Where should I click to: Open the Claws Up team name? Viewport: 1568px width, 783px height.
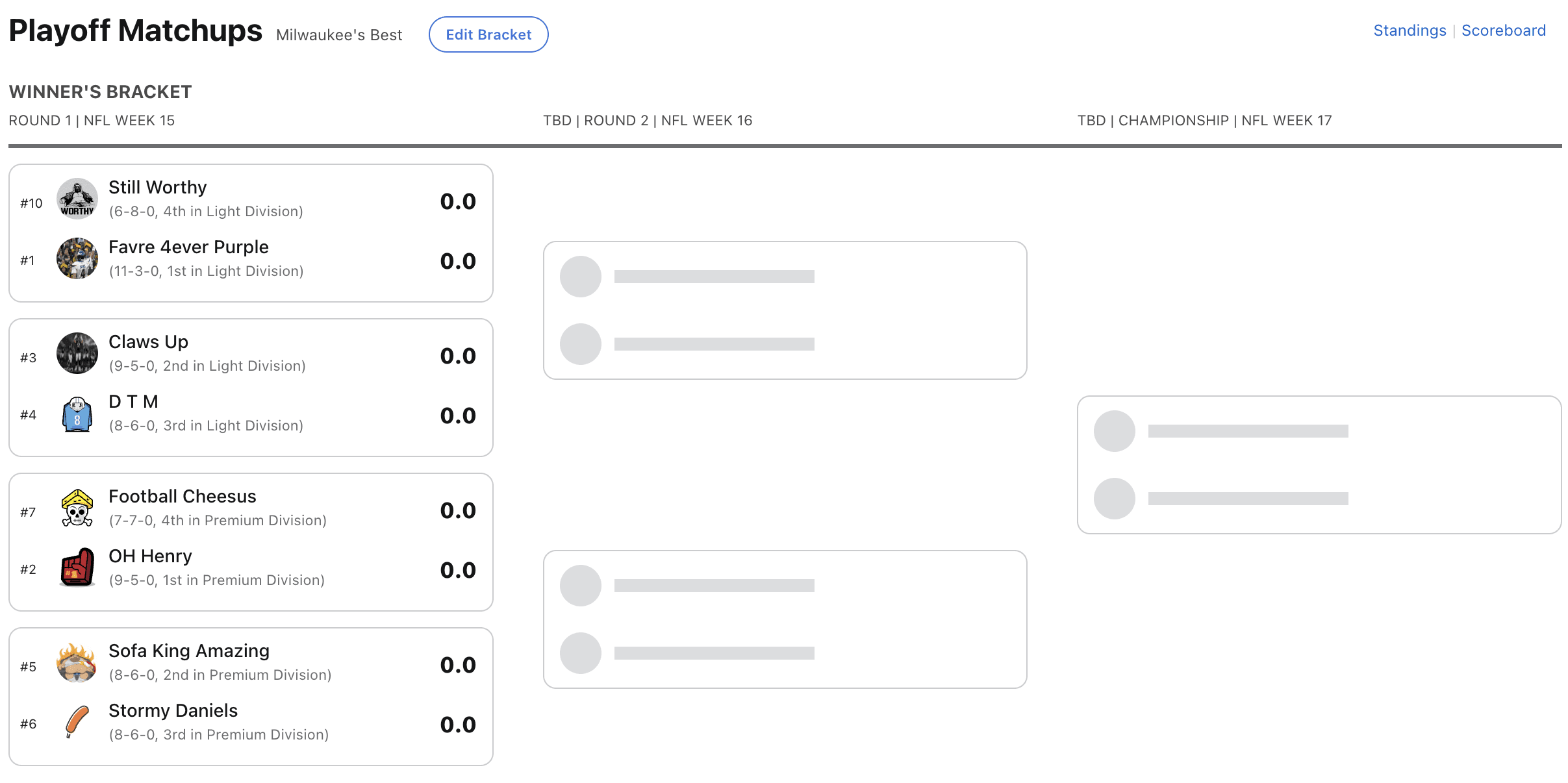tap(148, 342)
